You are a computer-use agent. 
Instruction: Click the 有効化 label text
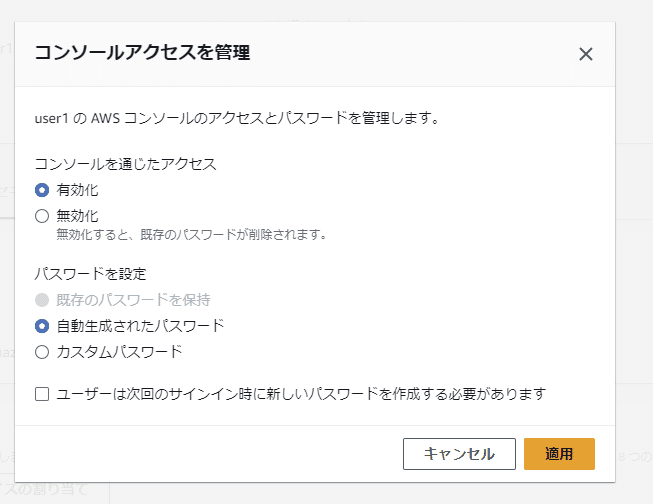coord(77,190)
